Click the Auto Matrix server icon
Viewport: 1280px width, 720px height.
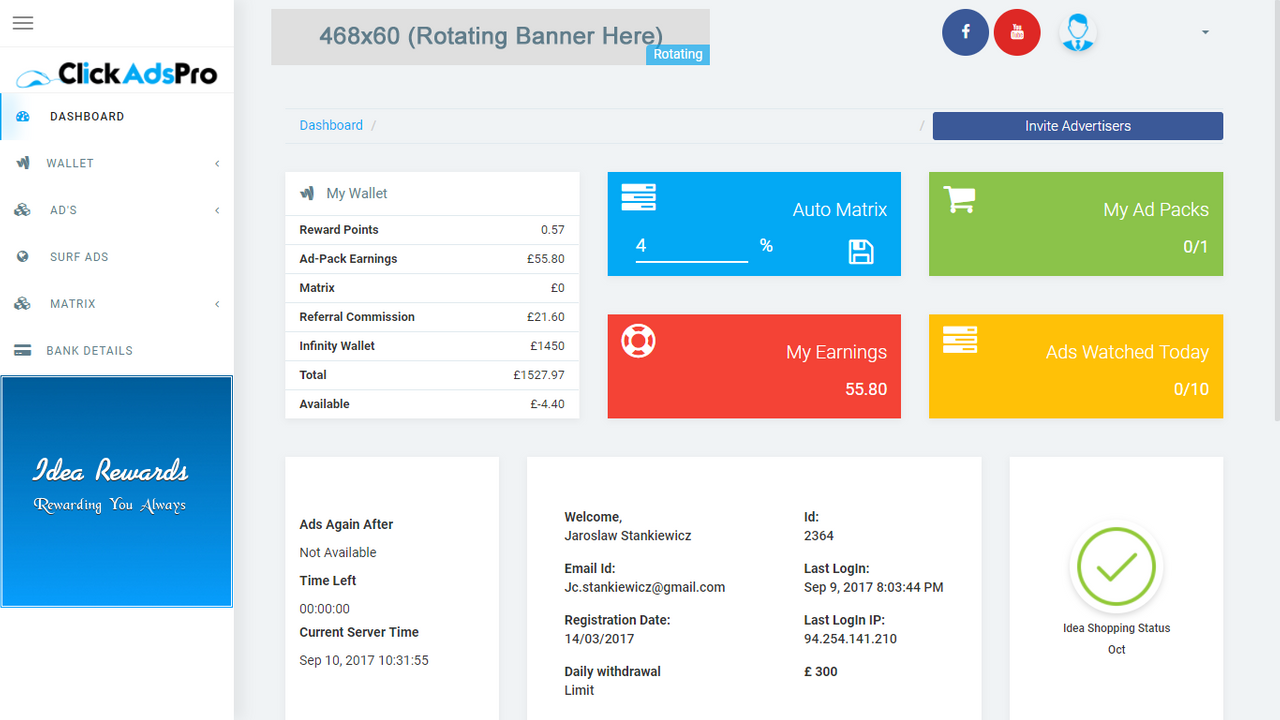pos(638,197)
